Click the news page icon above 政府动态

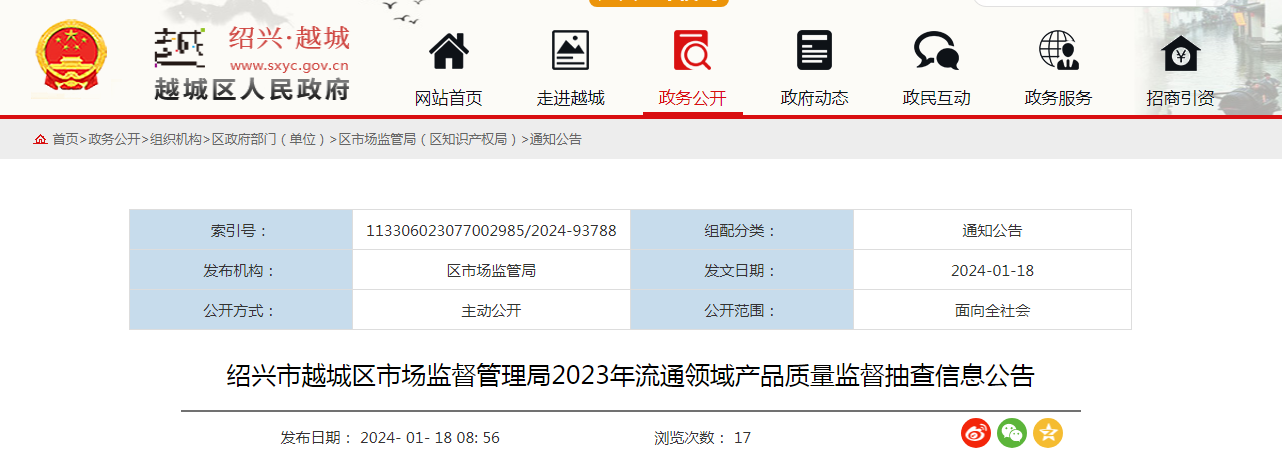814,51
